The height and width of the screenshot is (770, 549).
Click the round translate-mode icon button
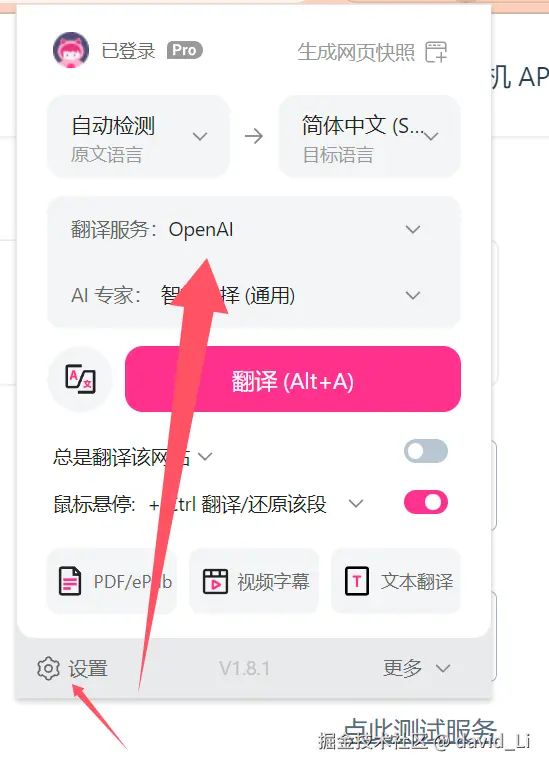click(81, 379)
